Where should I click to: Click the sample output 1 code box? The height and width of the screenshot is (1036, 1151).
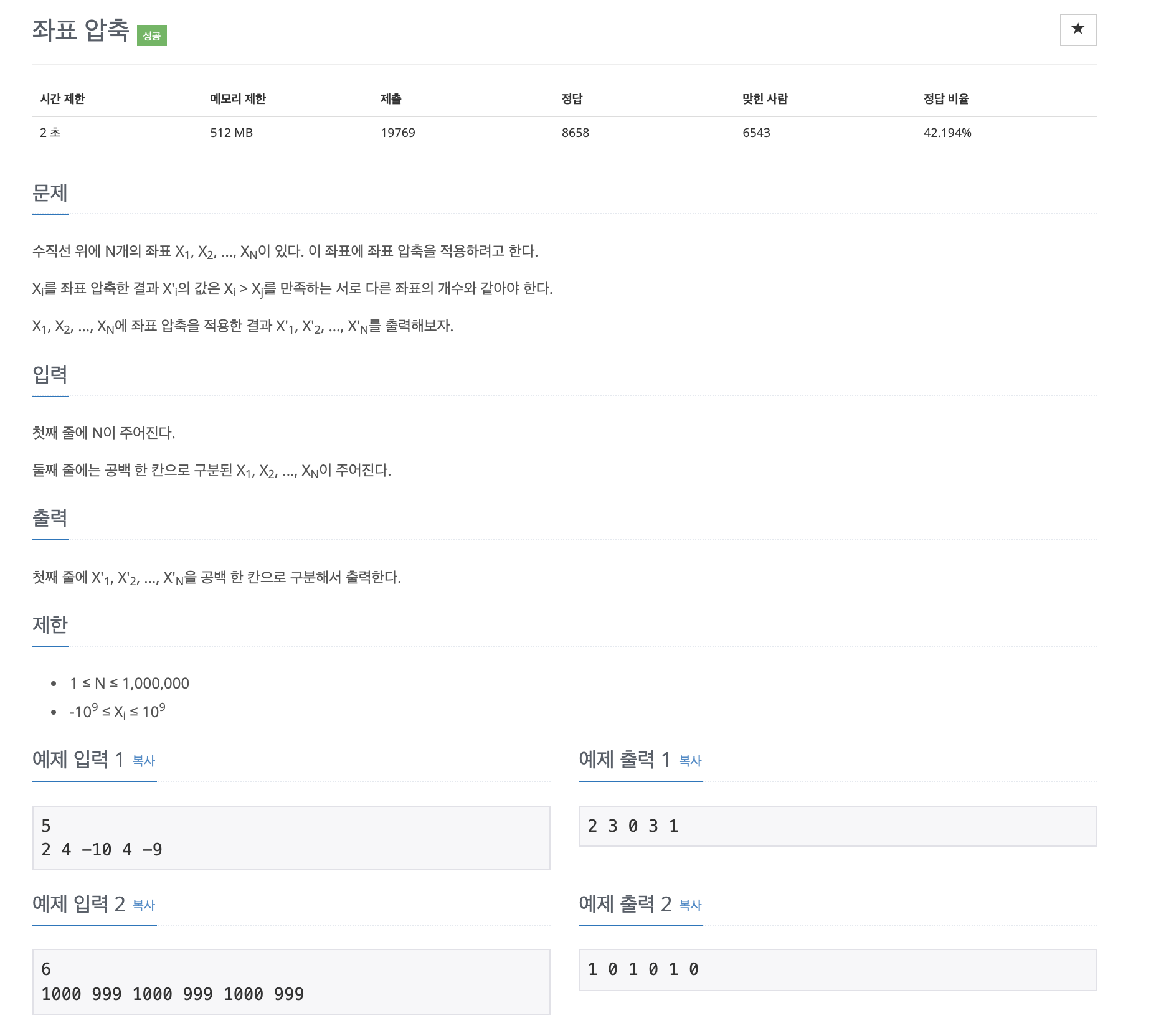[x=838, y=826]
